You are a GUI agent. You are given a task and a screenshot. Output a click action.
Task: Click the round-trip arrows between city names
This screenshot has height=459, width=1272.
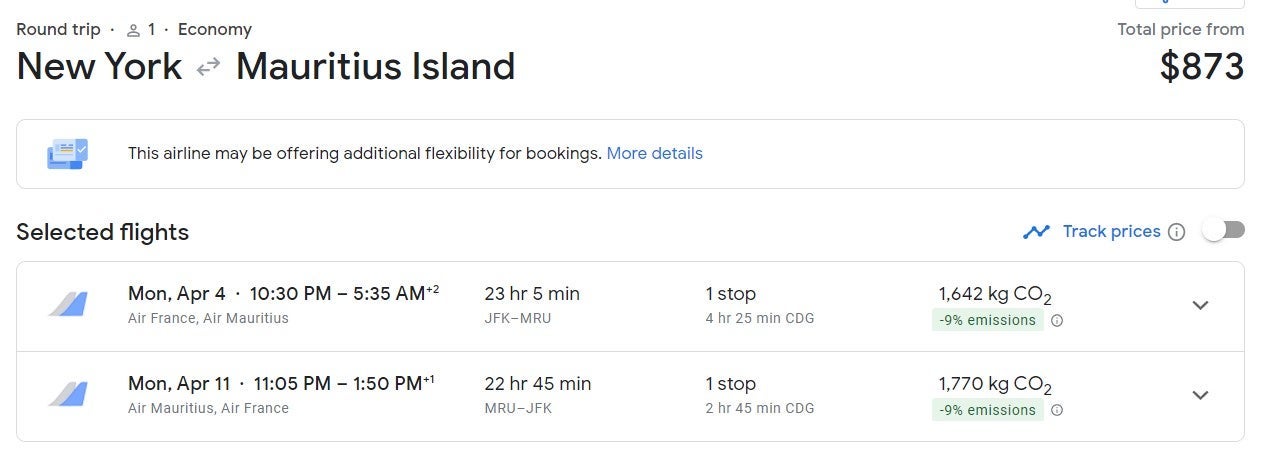[208, 67]
